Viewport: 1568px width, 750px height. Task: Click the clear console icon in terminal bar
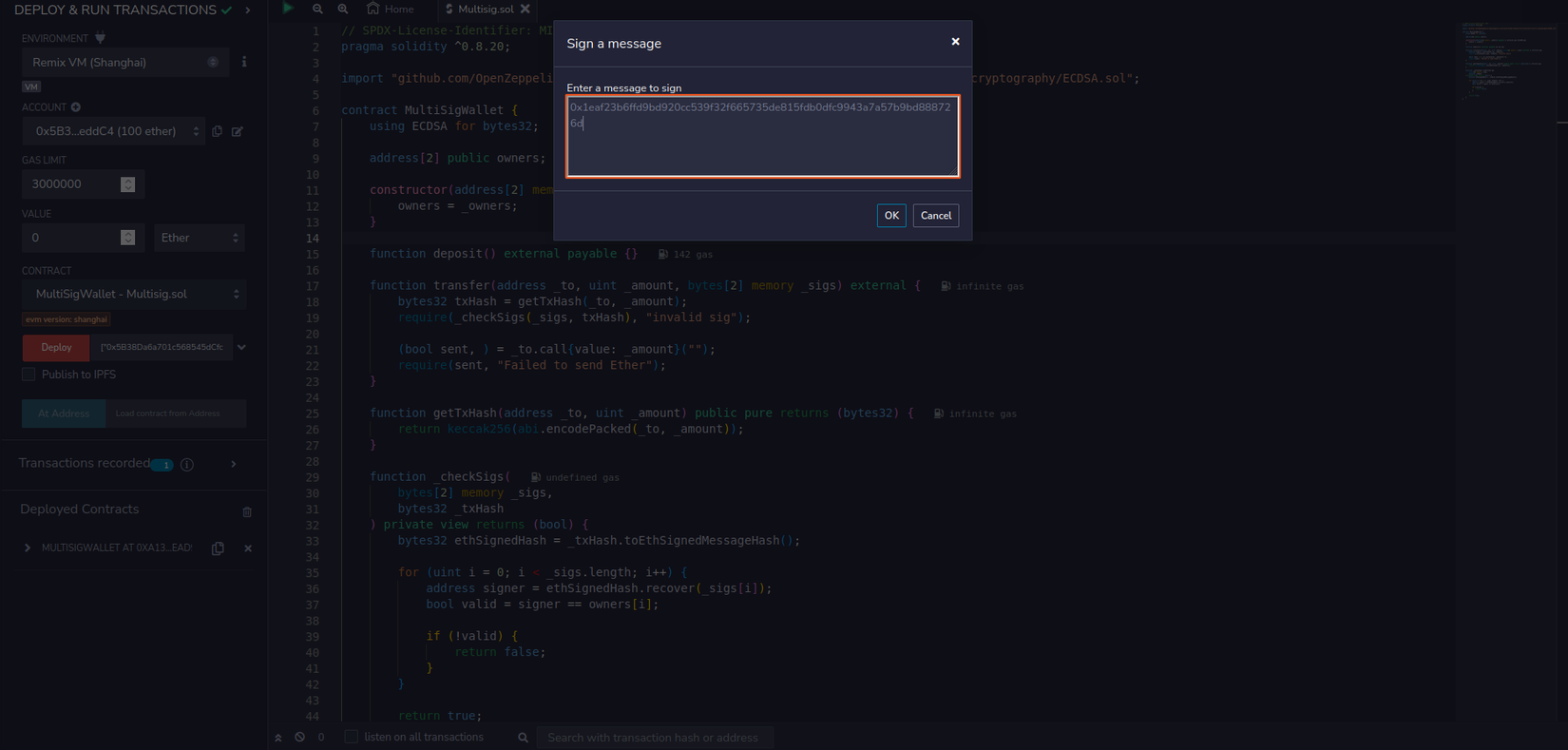(299, 738)
